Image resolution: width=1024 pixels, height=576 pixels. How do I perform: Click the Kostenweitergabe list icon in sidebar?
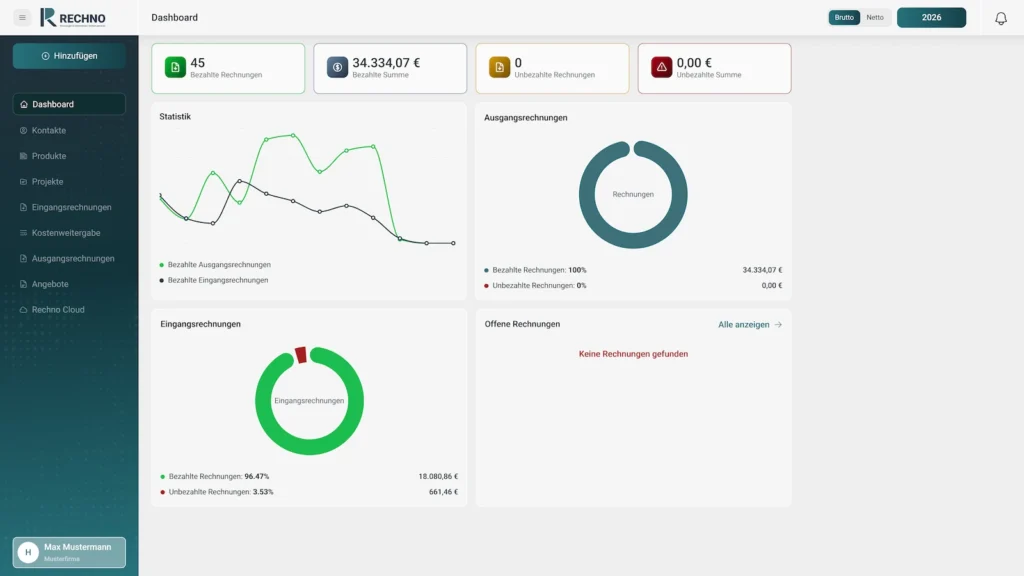[24, 232]
